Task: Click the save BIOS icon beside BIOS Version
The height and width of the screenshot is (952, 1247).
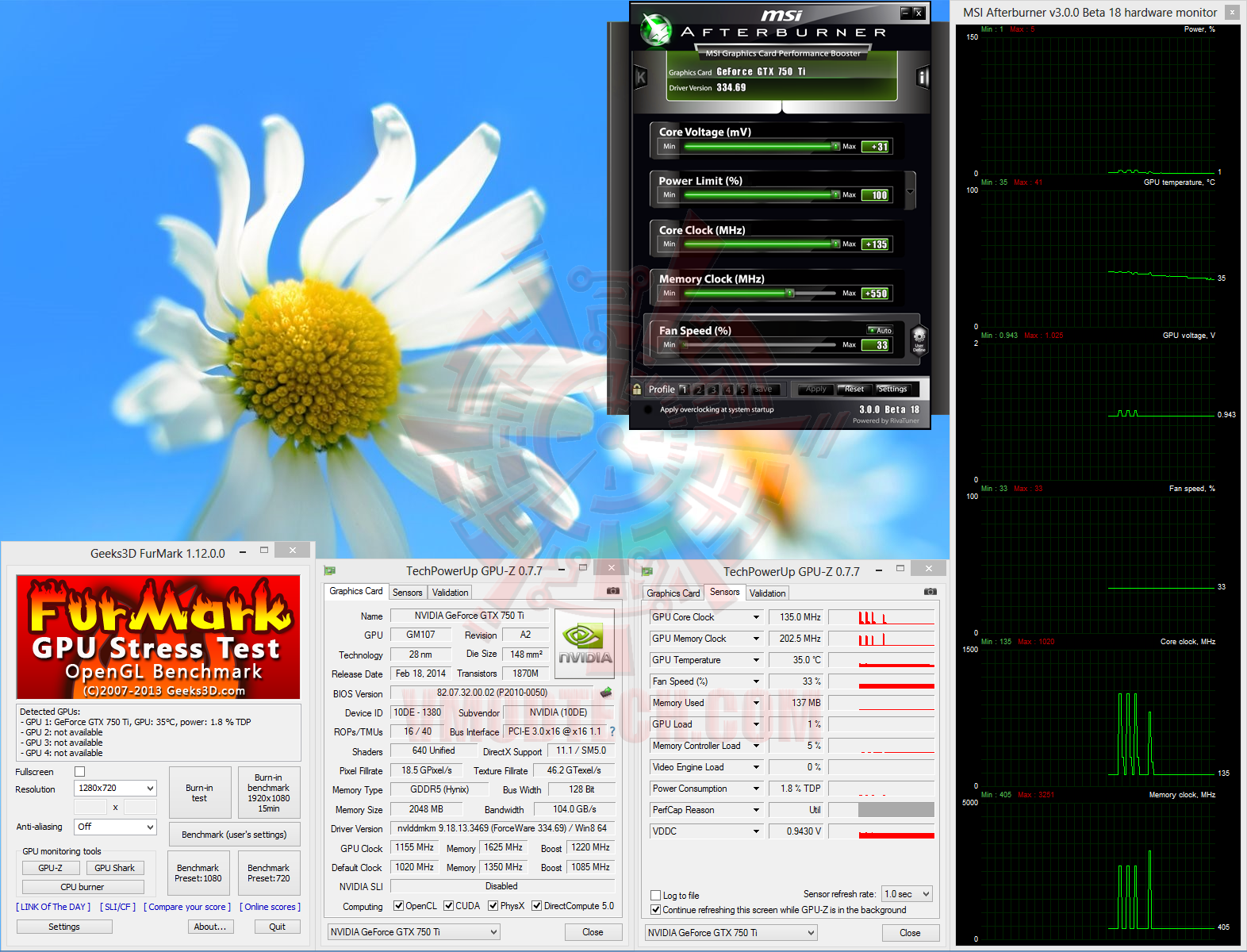Action: click(x=606, y=693)
